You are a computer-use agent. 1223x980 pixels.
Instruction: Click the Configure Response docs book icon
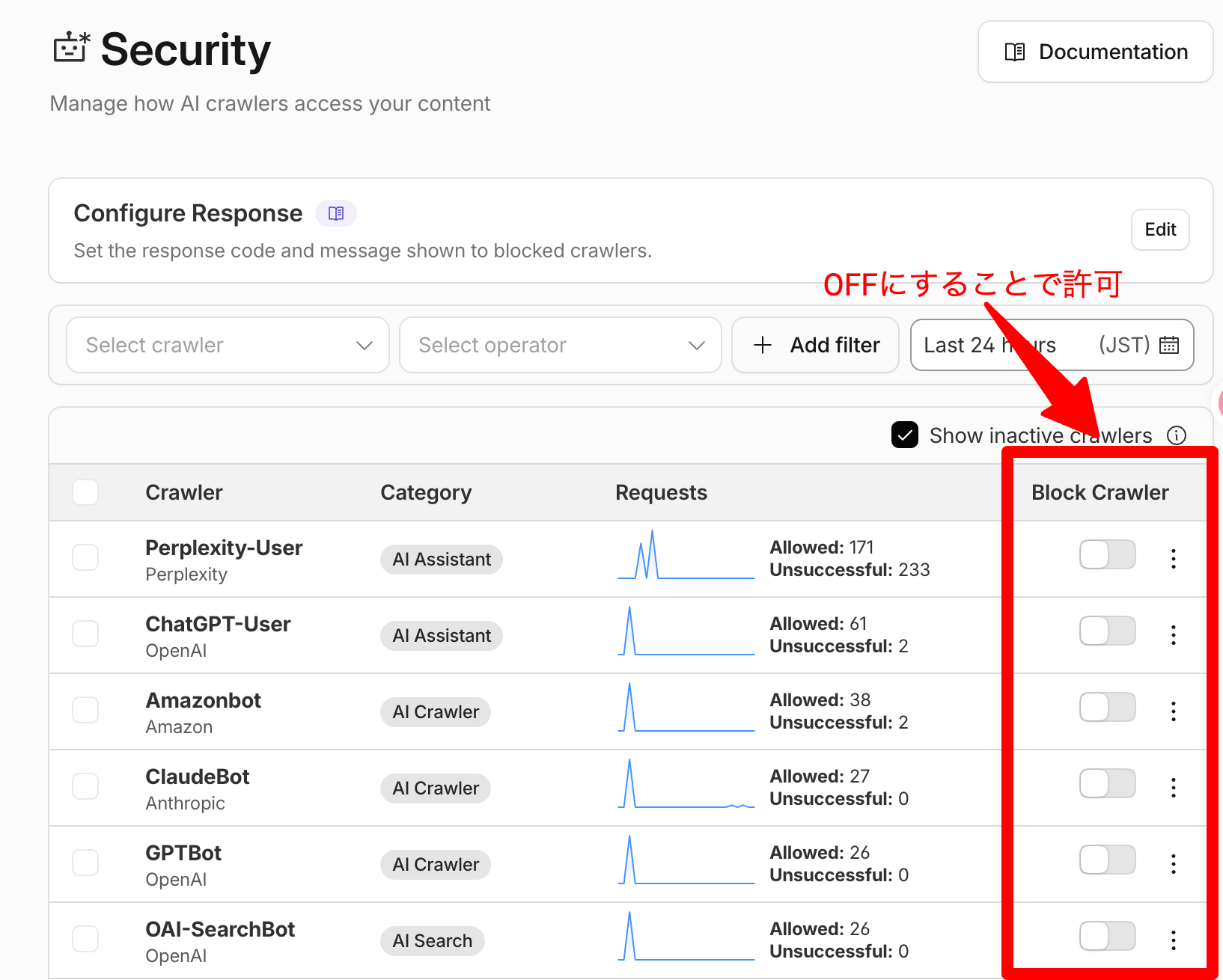(x=336, y=213)
